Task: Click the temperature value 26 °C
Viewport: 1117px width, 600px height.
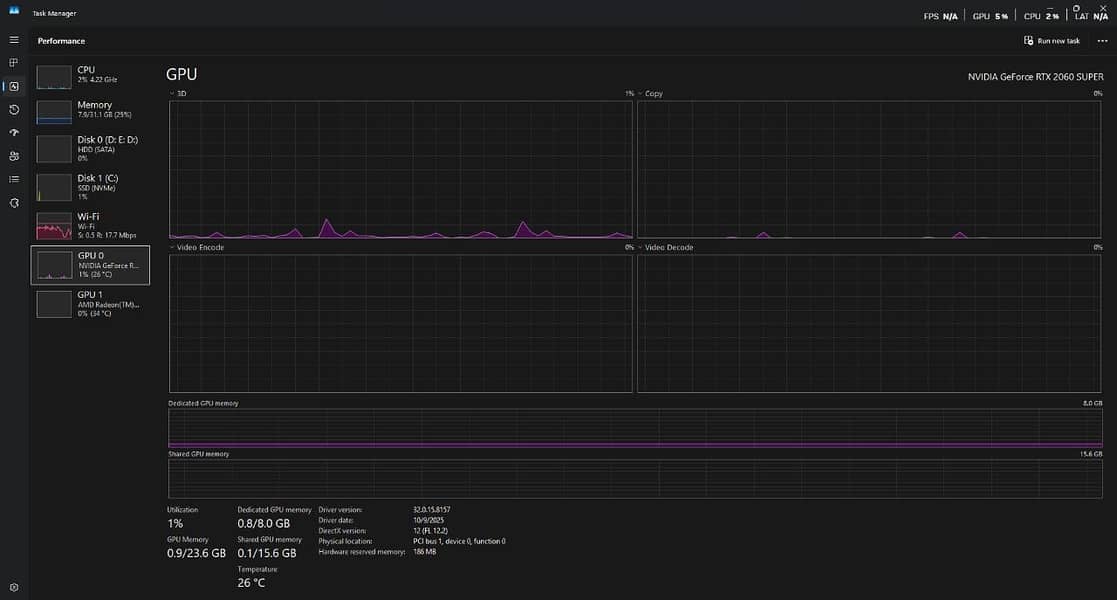Action: tap(251, 583)
